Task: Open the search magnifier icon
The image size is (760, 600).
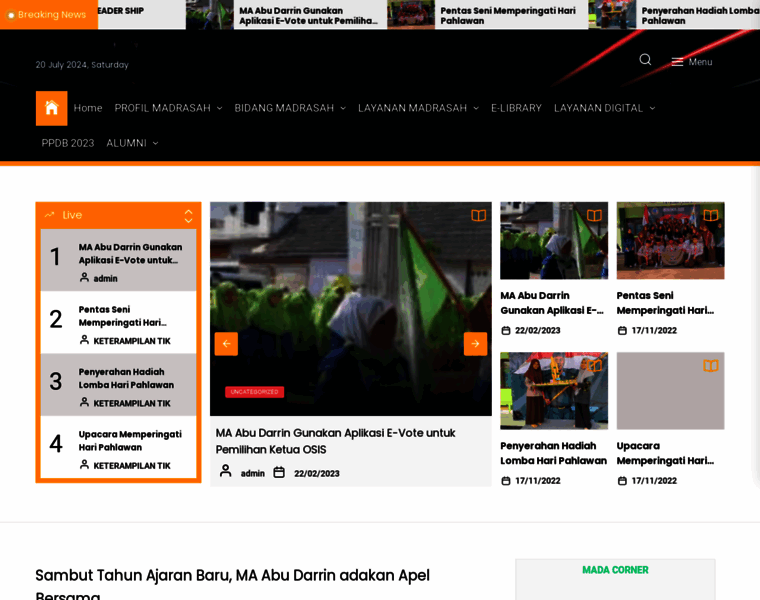Action: (645, 60)
